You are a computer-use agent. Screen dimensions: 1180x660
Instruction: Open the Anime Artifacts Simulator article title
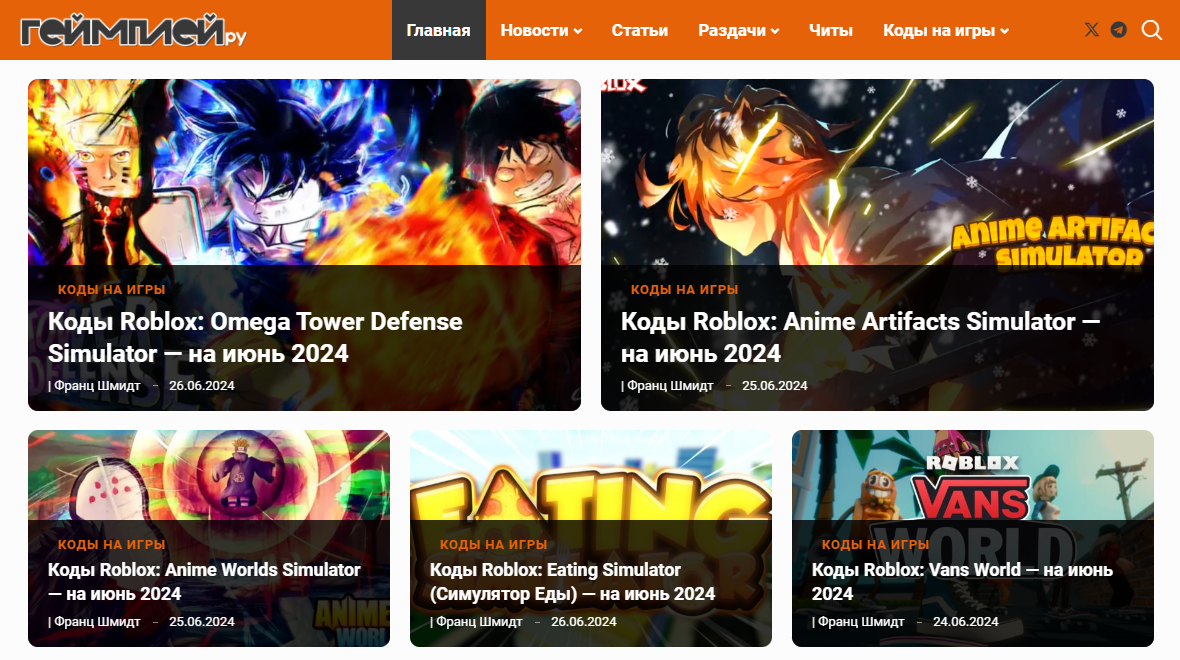click(x=860, y=337)
